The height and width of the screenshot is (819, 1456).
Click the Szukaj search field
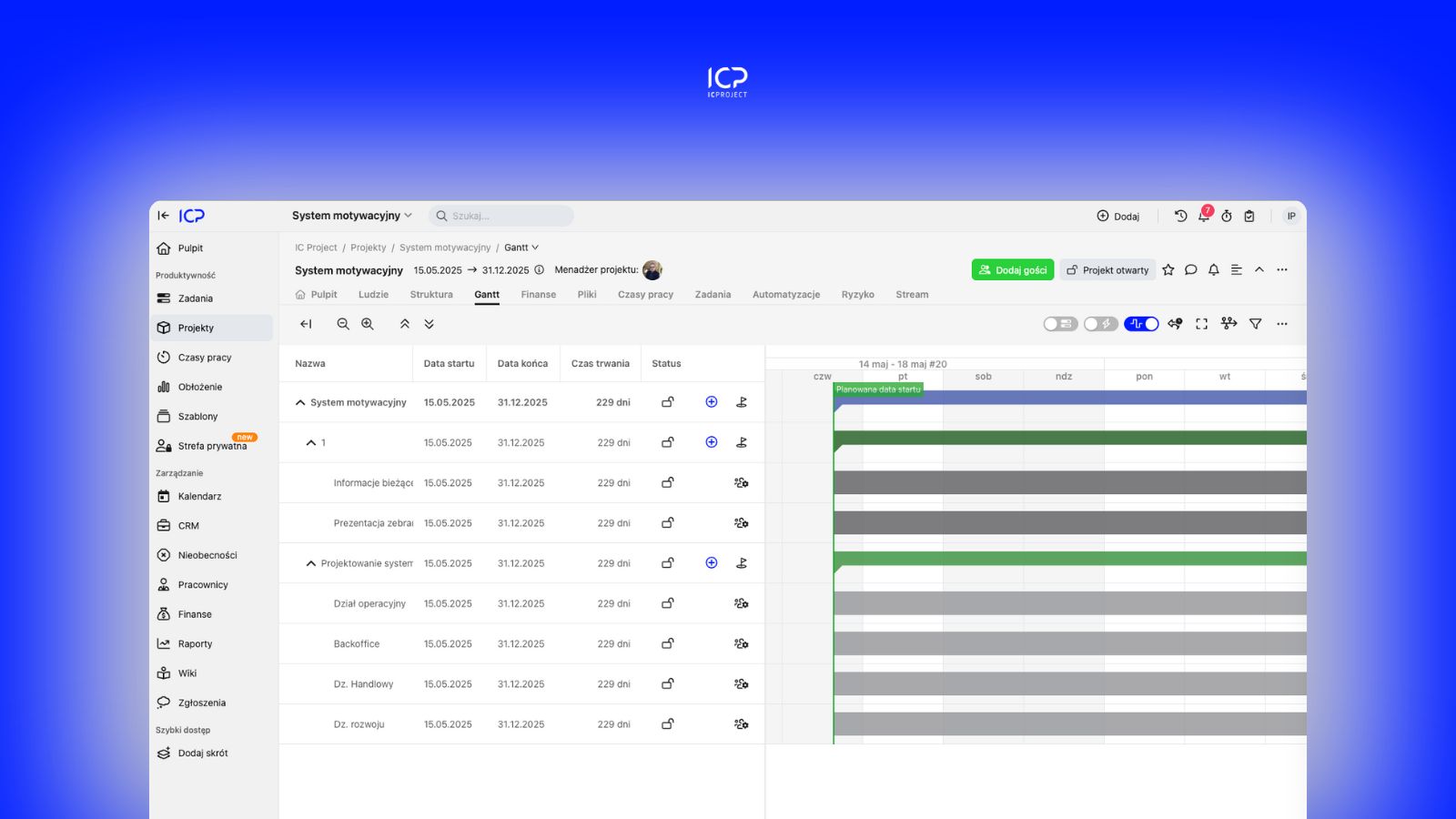point(501,216)
